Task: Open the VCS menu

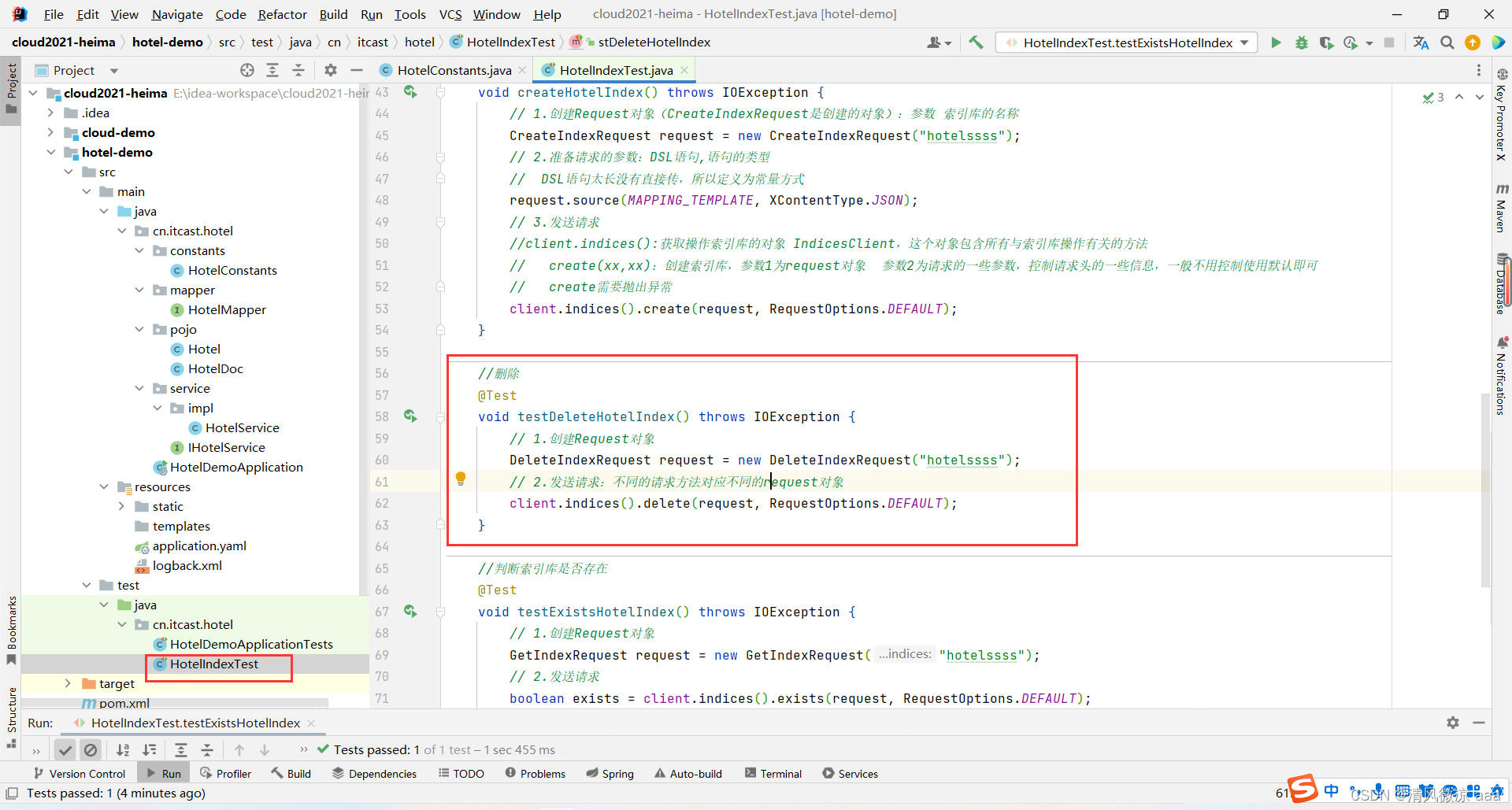Action: tap(450, 14)
